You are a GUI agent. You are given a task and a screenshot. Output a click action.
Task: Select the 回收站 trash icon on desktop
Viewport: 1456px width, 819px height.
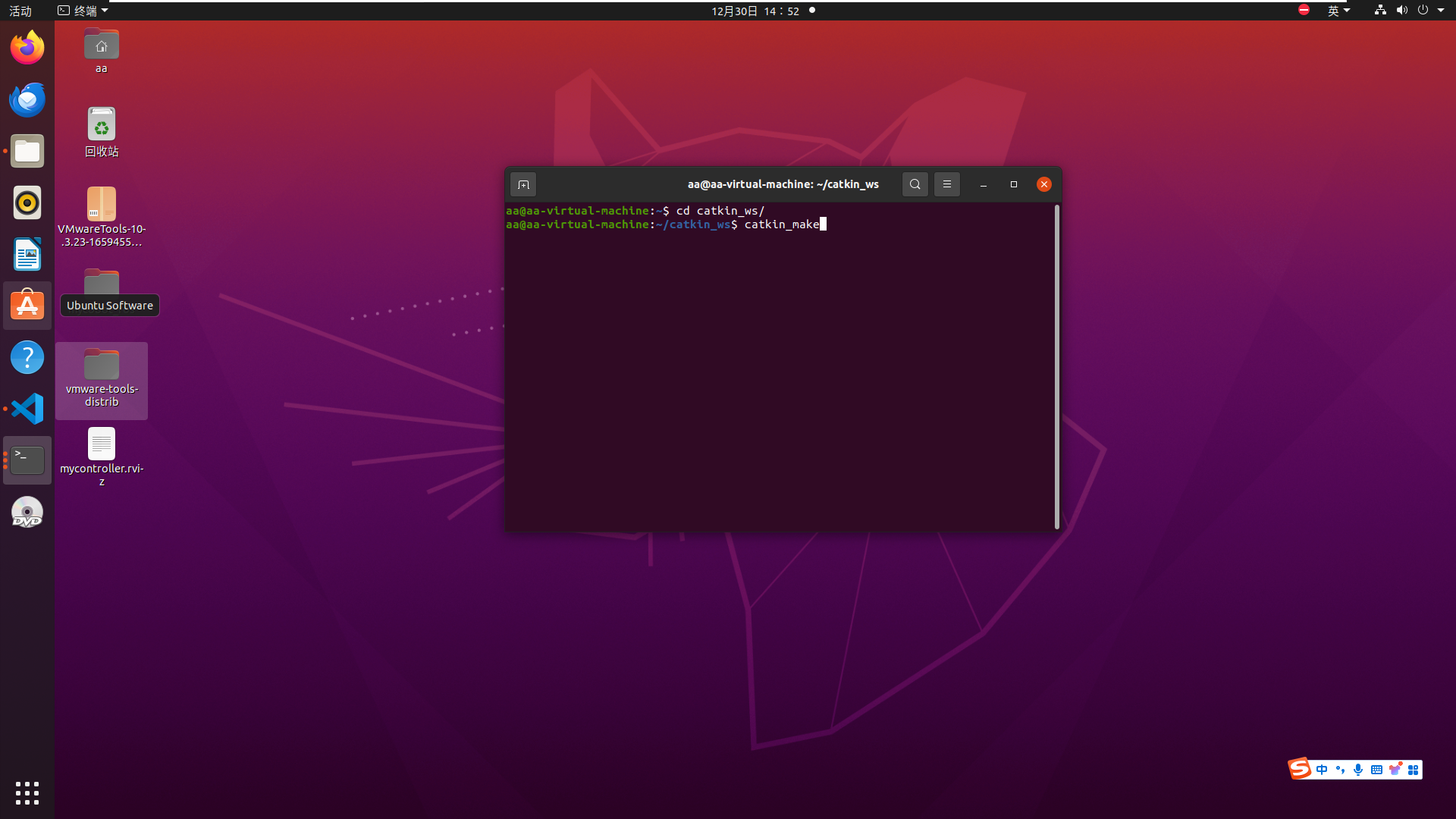coord(102,132)
